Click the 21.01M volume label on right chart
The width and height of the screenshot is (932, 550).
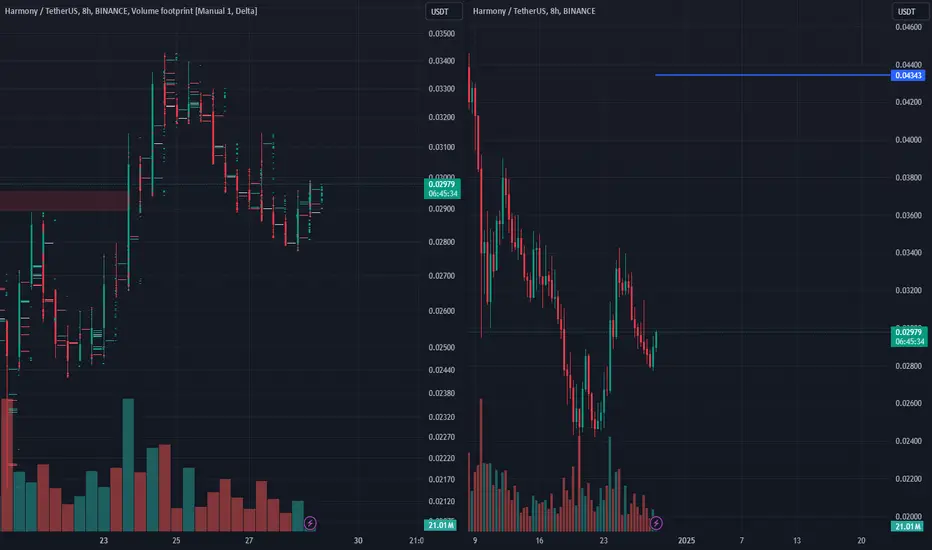pyautogui.click(x=908, y=526)
